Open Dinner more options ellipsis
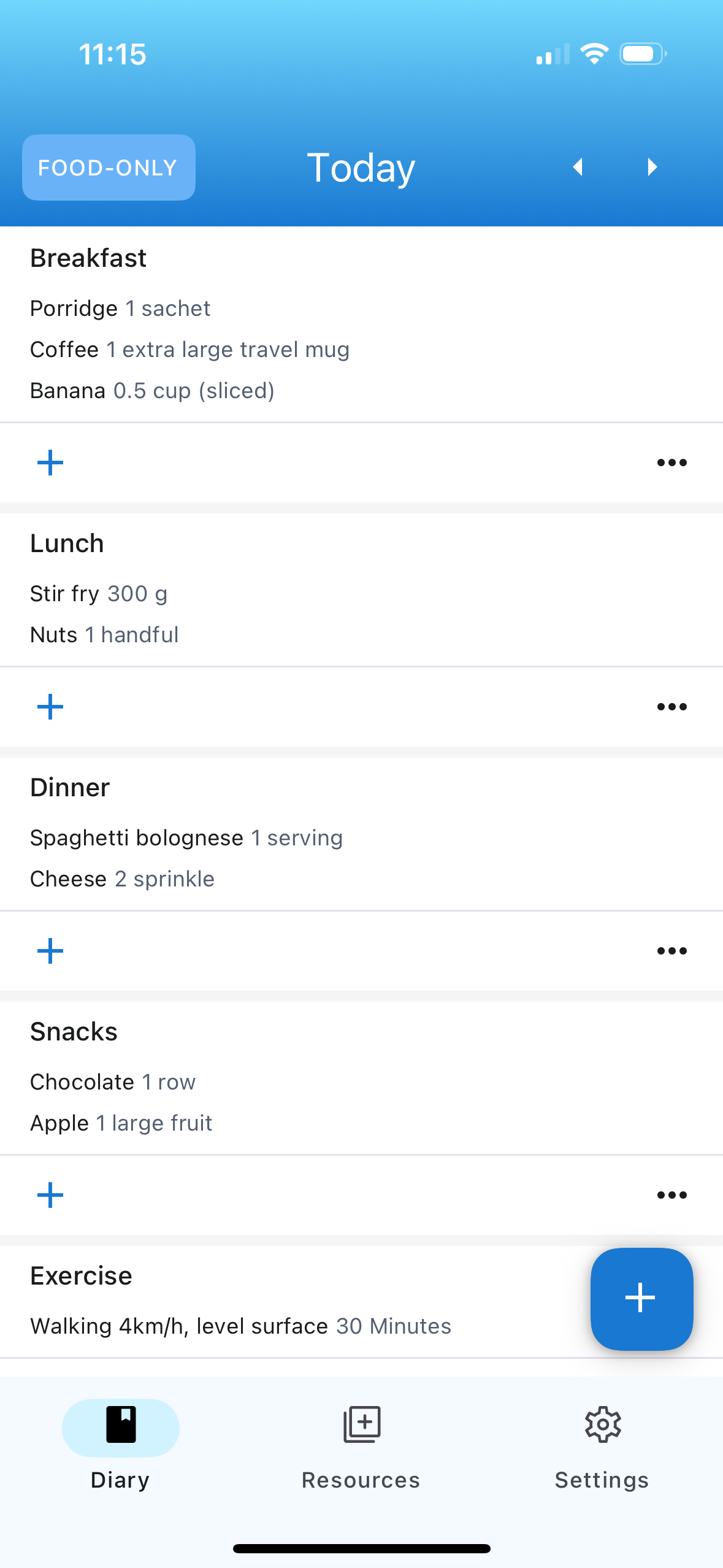723x1568 pixels. pos(671,951)
